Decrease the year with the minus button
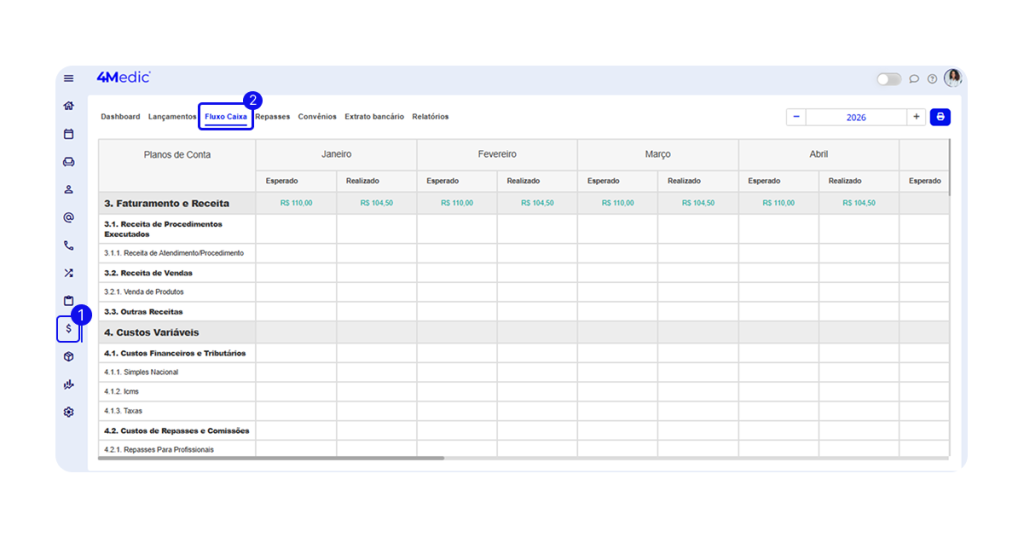1024x537 pixels. [796, 117]
